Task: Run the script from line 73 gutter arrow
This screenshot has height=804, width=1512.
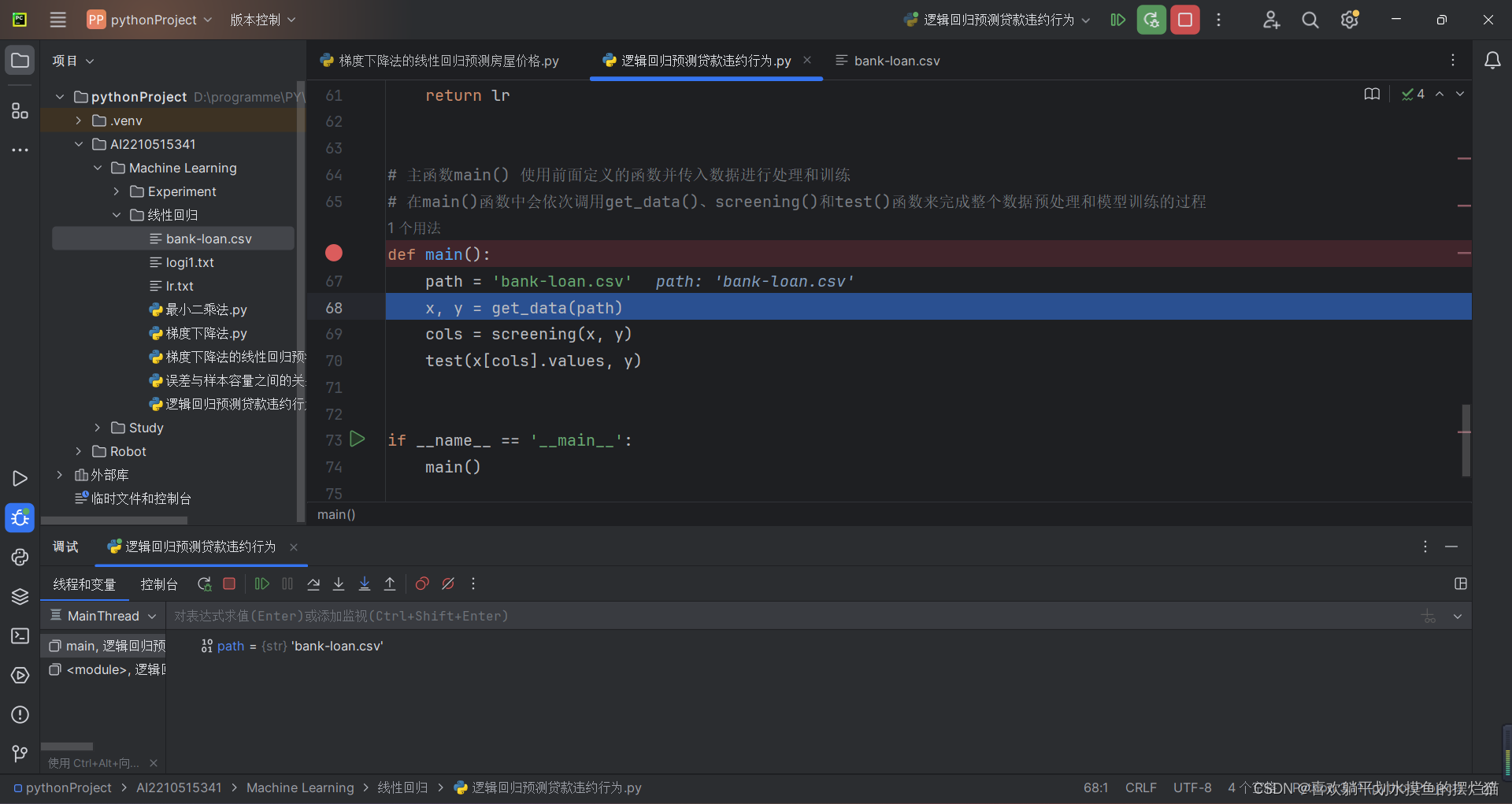Action: tap(358, 439)
